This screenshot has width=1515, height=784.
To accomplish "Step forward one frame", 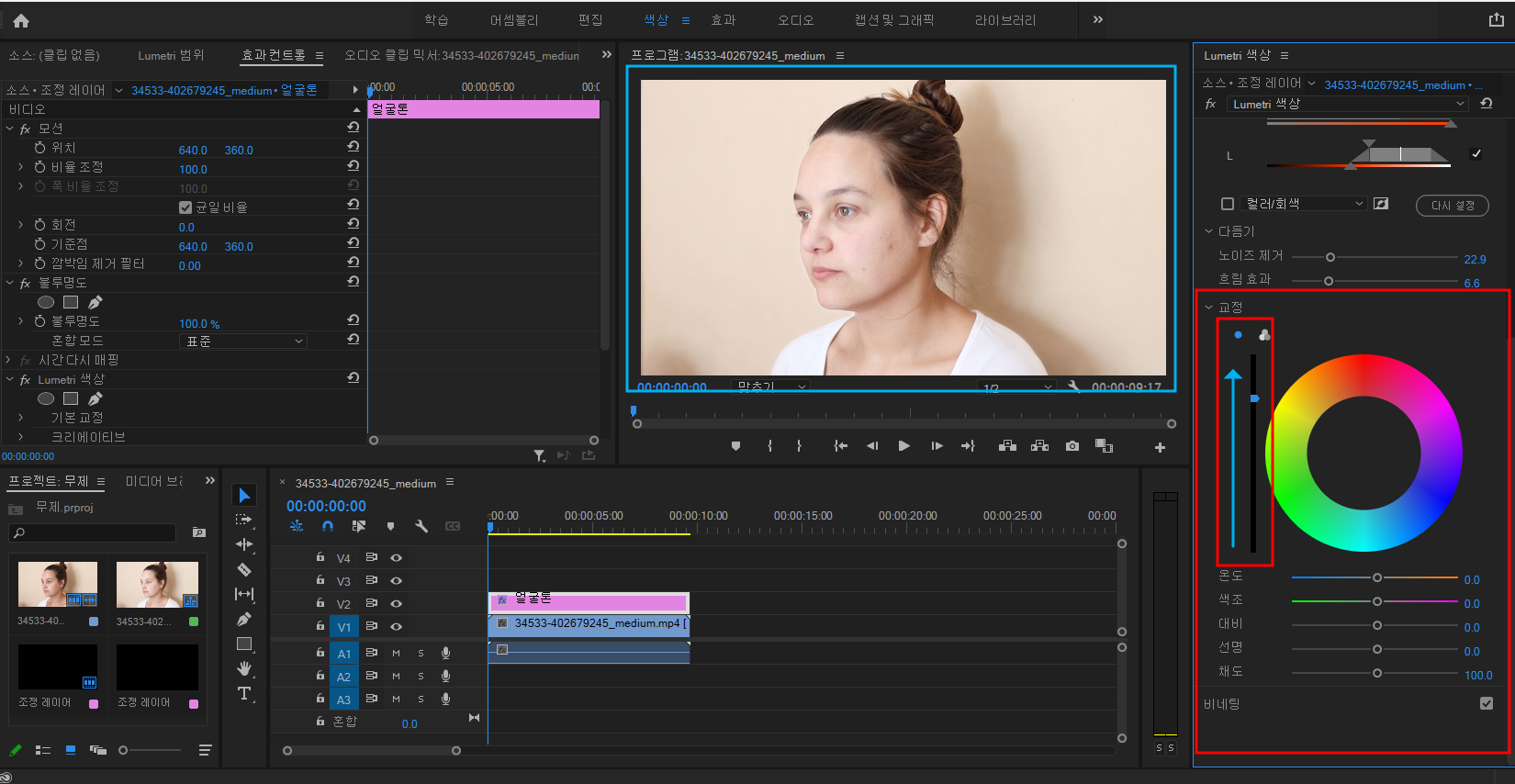I will click(x=937, y=446).
